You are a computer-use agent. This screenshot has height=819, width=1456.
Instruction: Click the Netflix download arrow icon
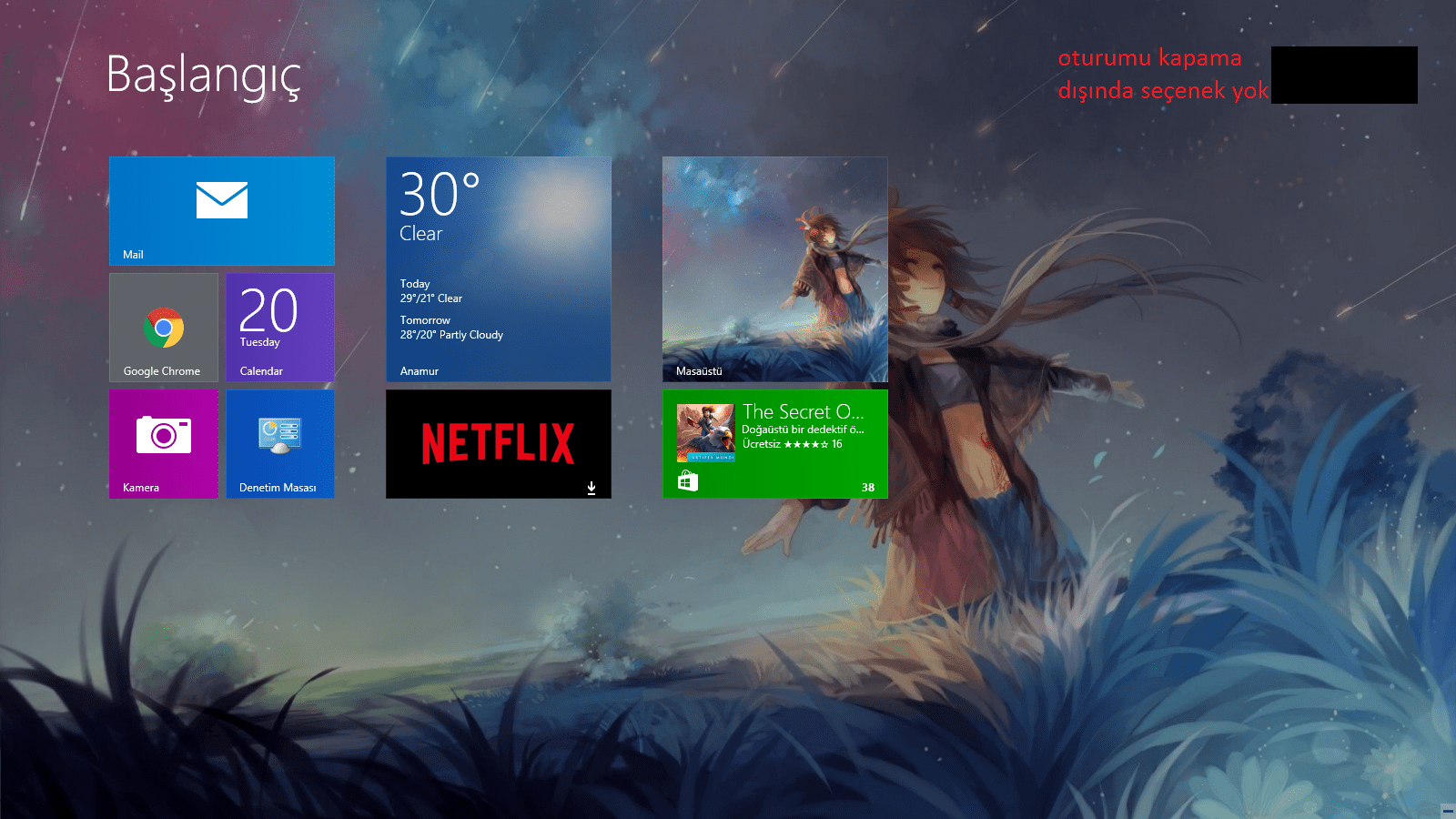tap(591, 489)
